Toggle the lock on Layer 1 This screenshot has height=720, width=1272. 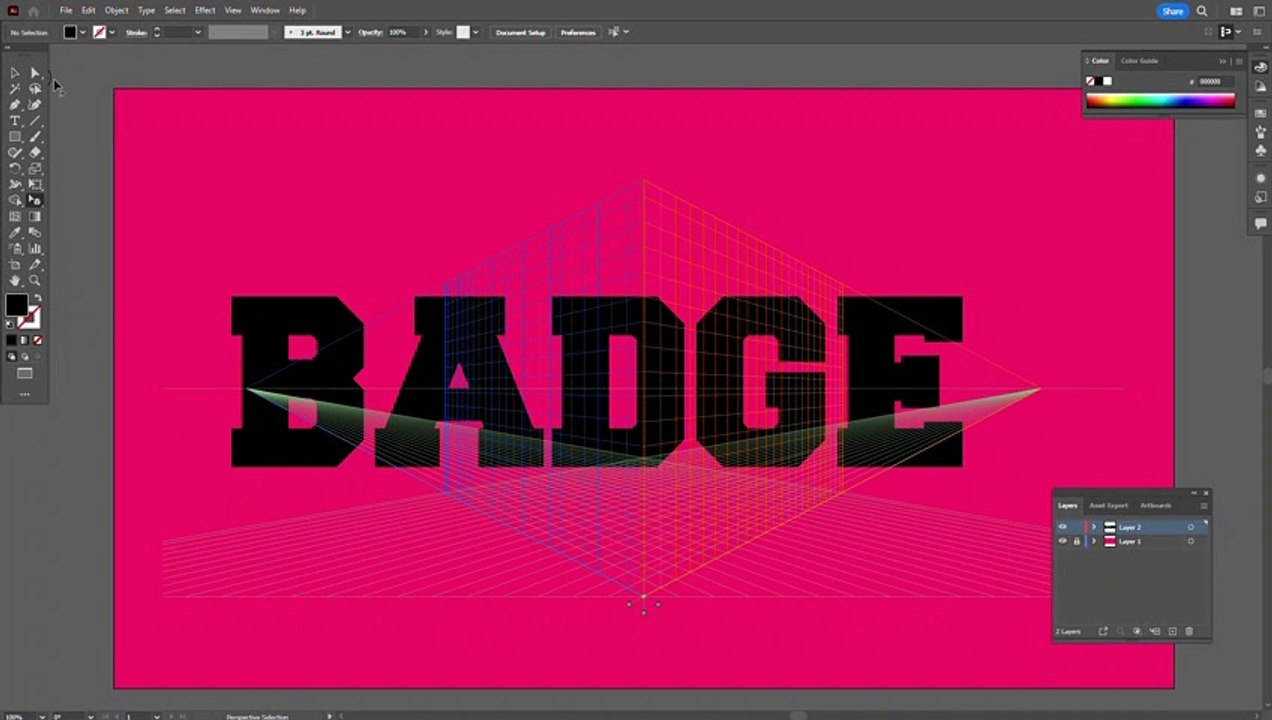point(1077,541)
